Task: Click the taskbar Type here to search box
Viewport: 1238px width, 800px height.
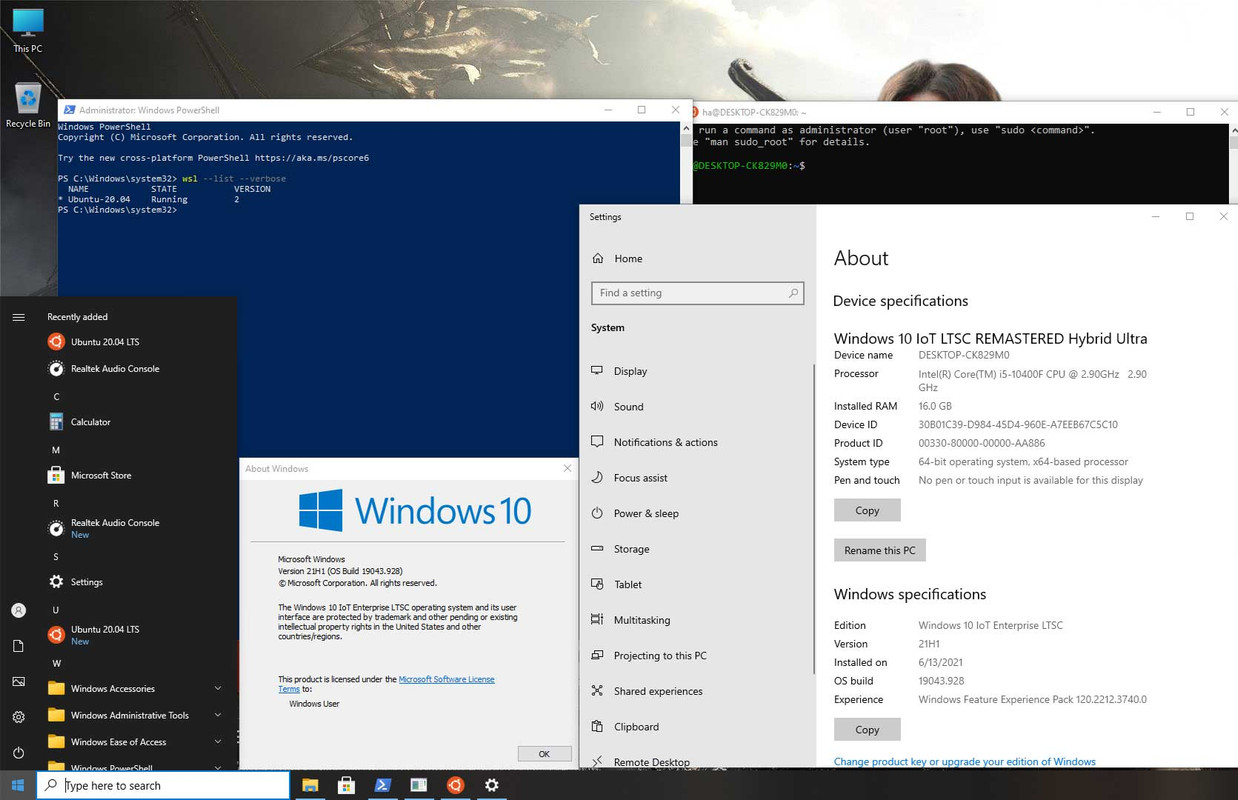Action: (163, 785)
